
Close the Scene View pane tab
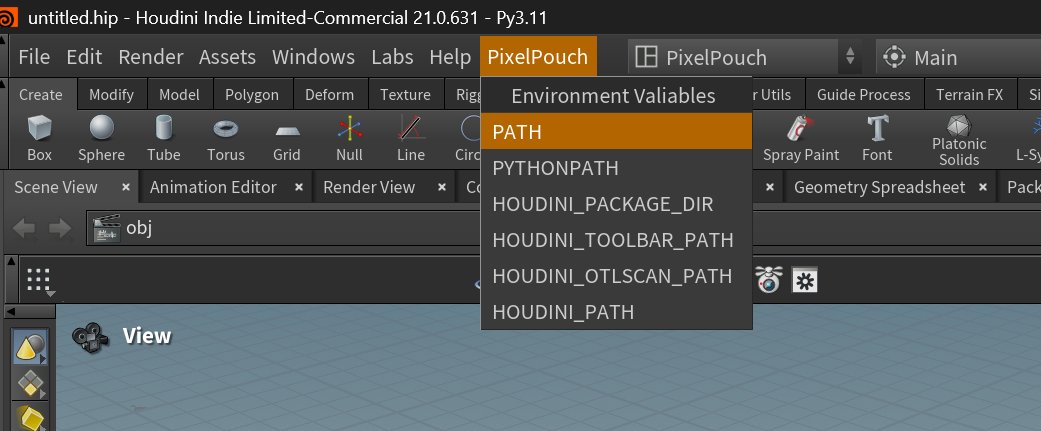pyautogui.click(x=126, y=187)
